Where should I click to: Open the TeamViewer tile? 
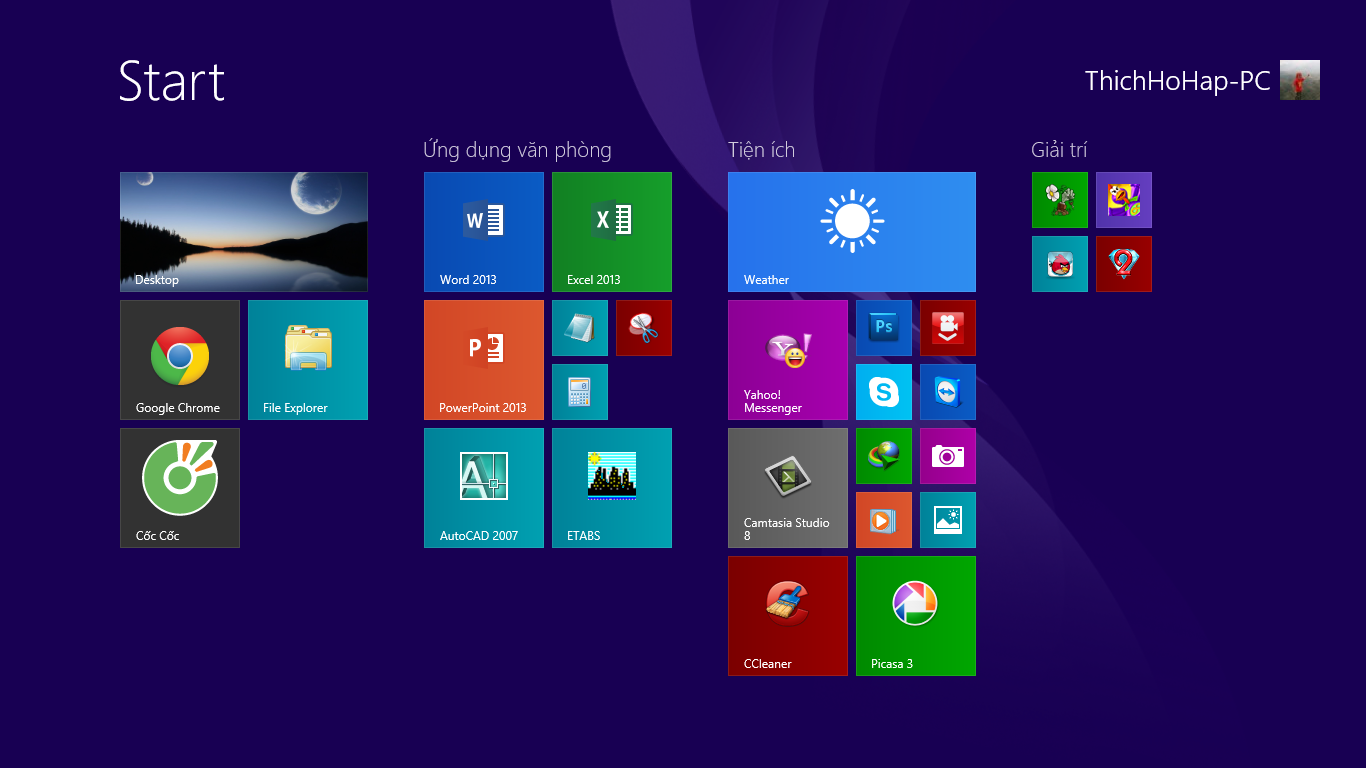point(948,392)
